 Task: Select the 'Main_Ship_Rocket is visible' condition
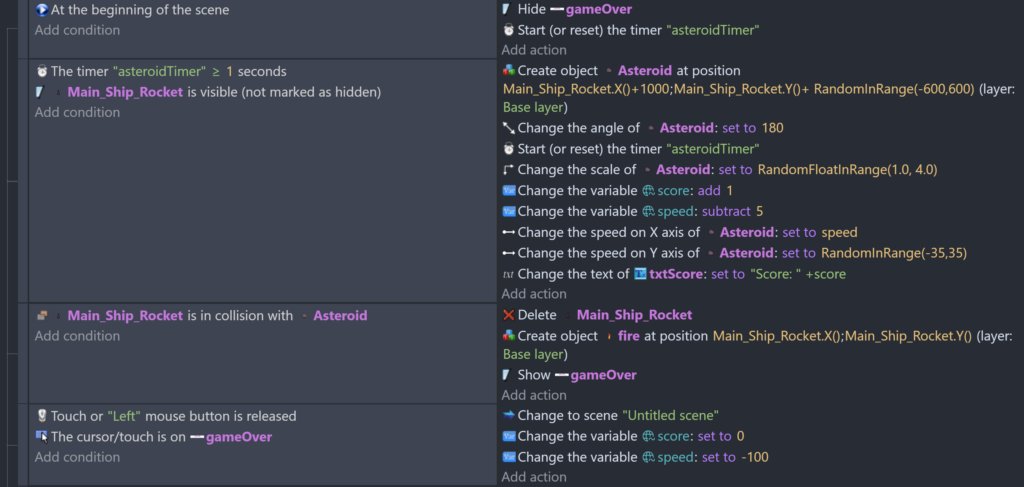(224, 92)
